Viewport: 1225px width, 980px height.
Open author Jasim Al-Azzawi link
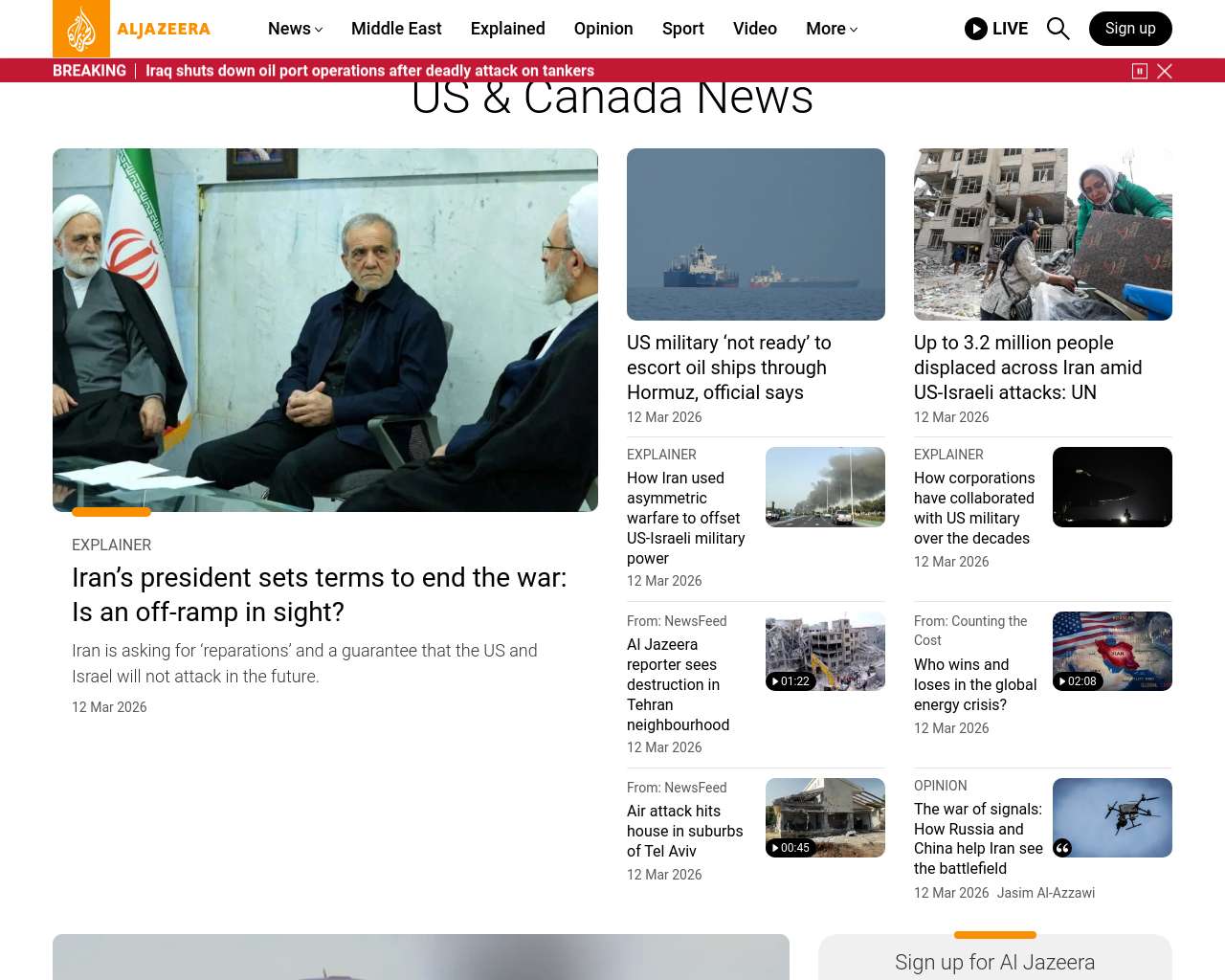click(x=1046, y=893)
